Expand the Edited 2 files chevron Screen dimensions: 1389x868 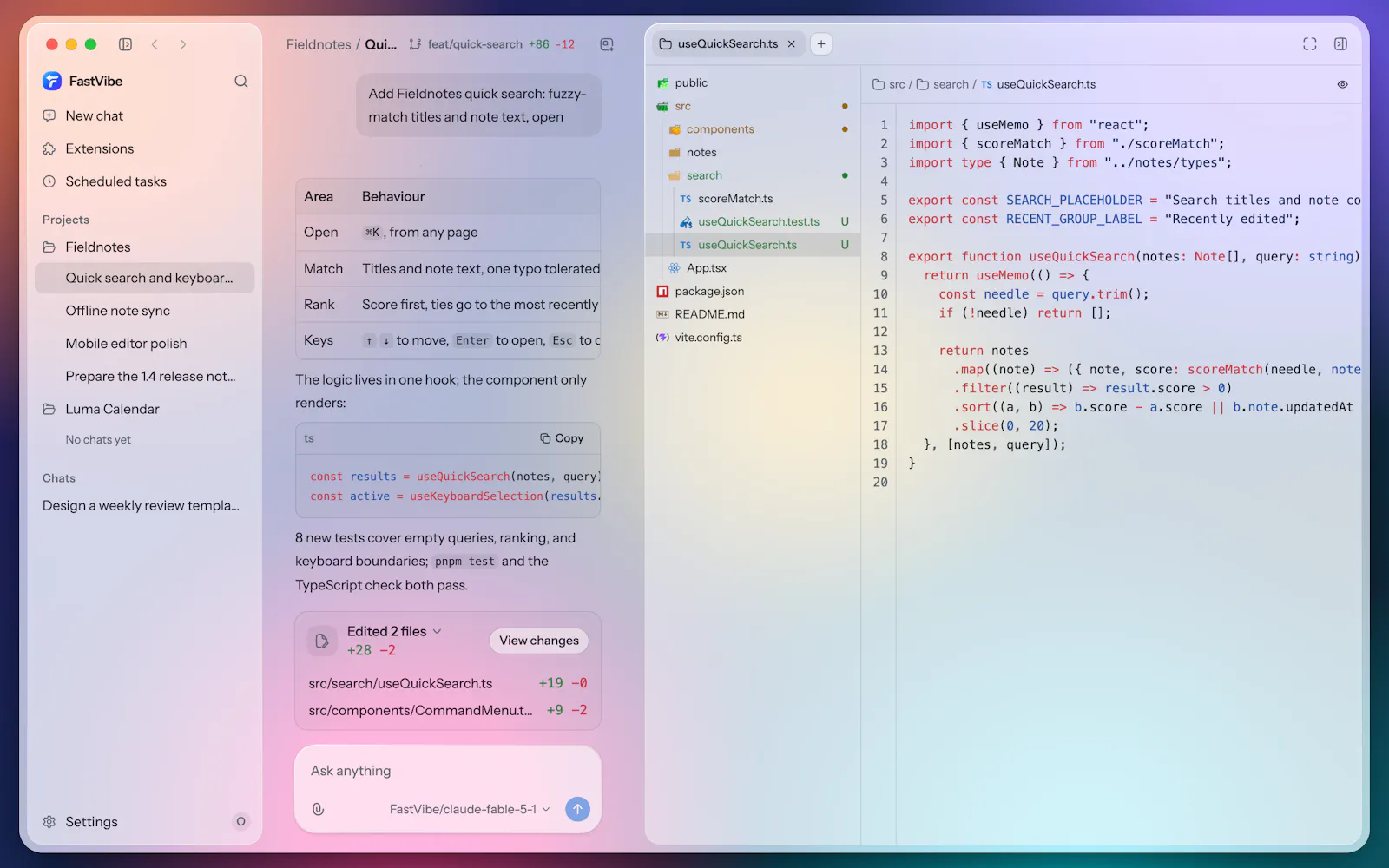(437, 631)
